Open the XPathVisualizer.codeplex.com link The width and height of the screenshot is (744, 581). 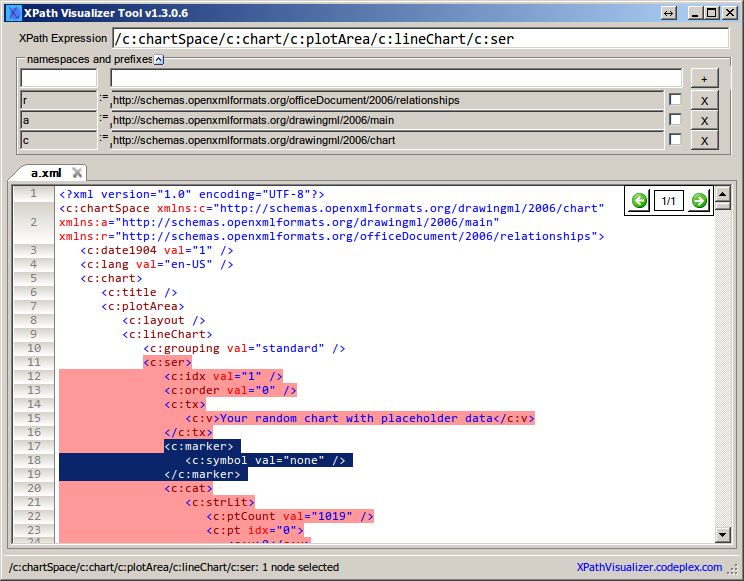point(649,567)
